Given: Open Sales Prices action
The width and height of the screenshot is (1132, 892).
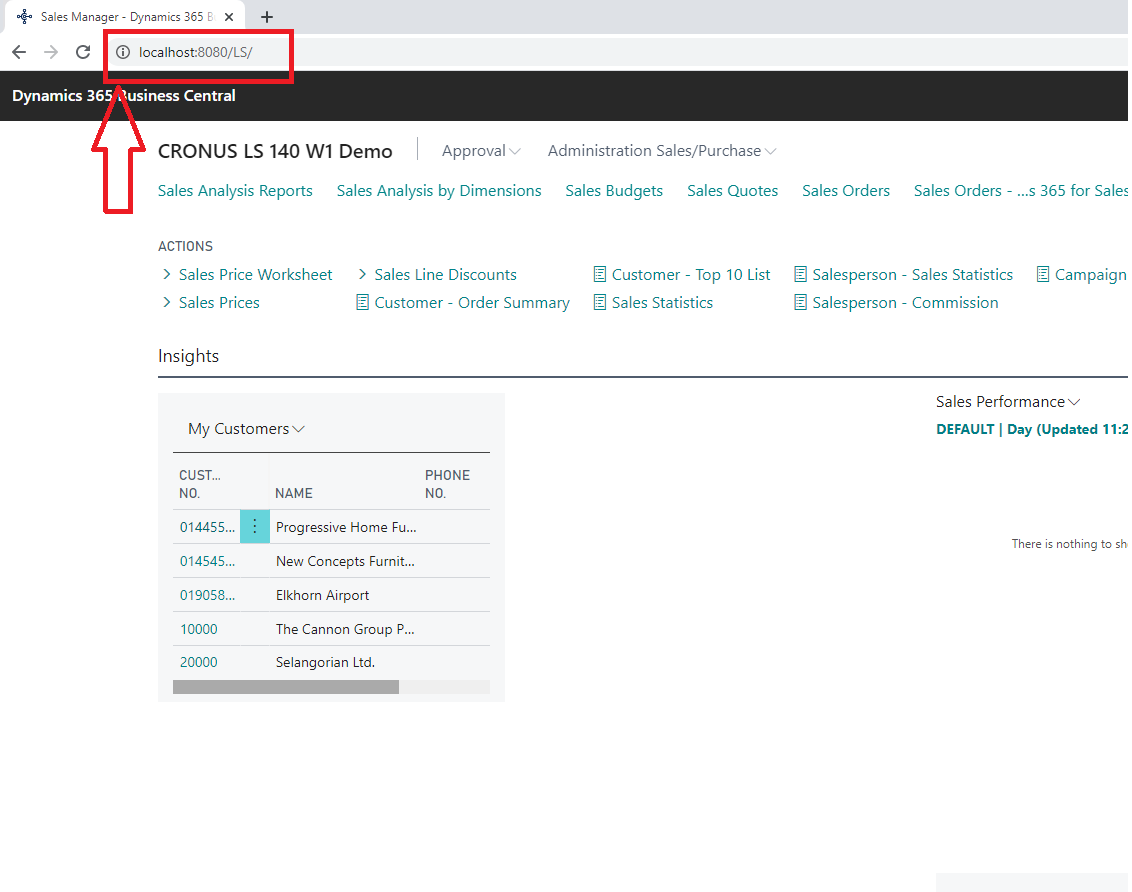Looking at the screenshot, I should 219,303.
